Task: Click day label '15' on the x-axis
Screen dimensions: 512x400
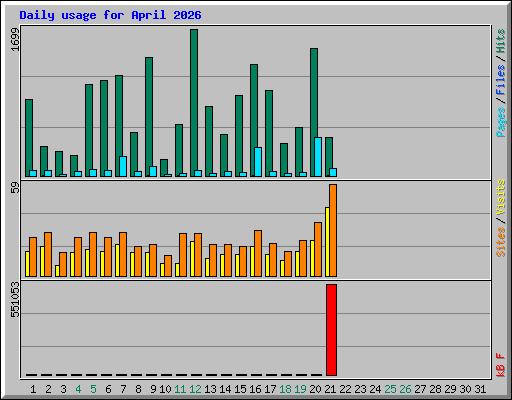Action: tap(240, 389)
